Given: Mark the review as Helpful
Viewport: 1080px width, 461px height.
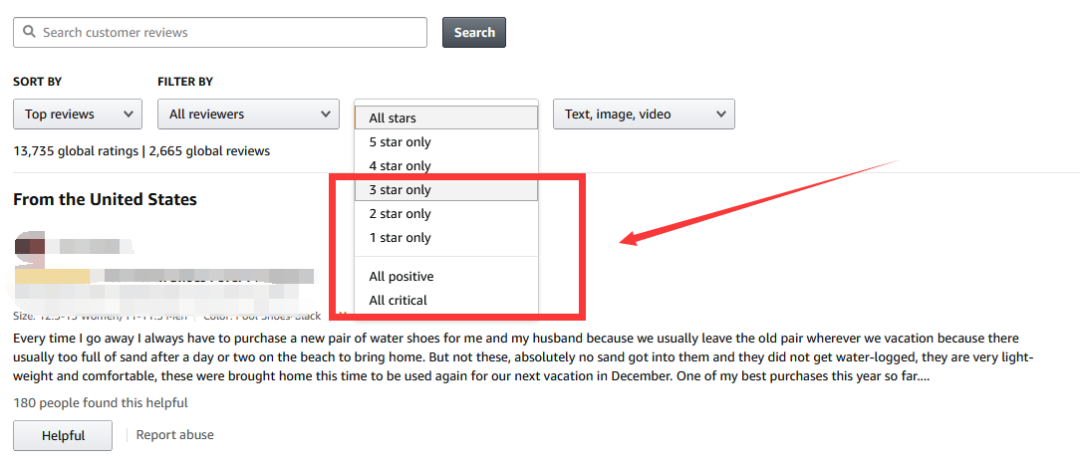Looking at the screenshot, I should click(63, 436).
